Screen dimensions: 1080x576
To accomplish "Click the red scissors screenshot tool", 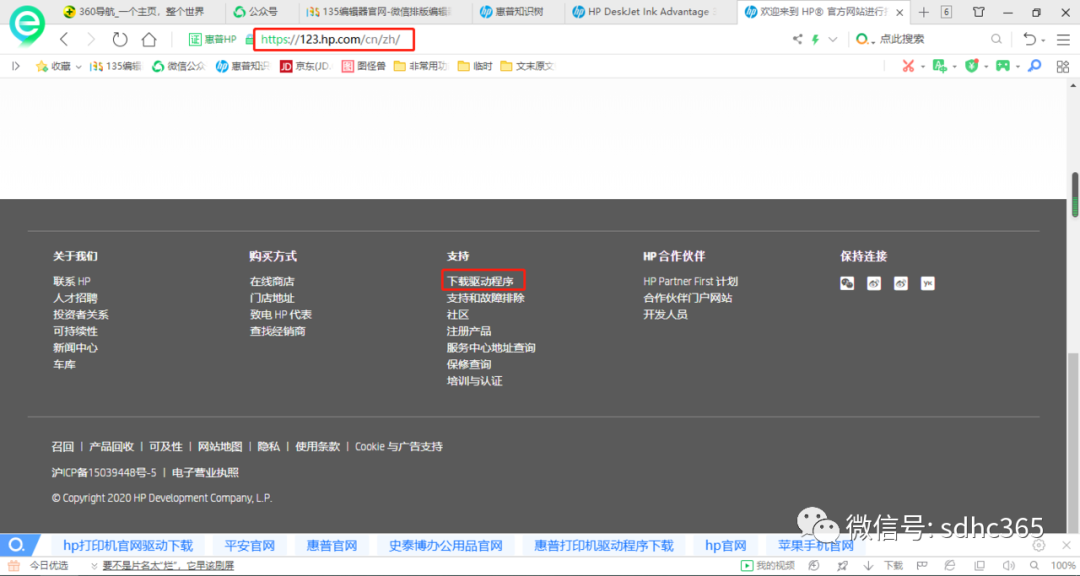I will point(908,66).
